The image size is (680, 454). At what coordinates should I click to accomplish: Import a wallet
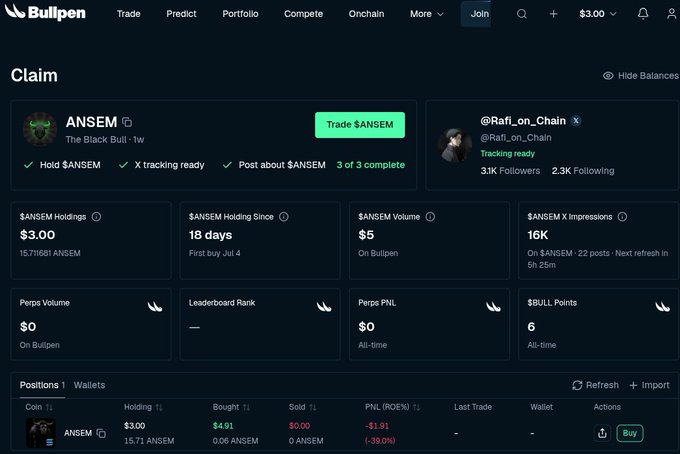point(649,385)
